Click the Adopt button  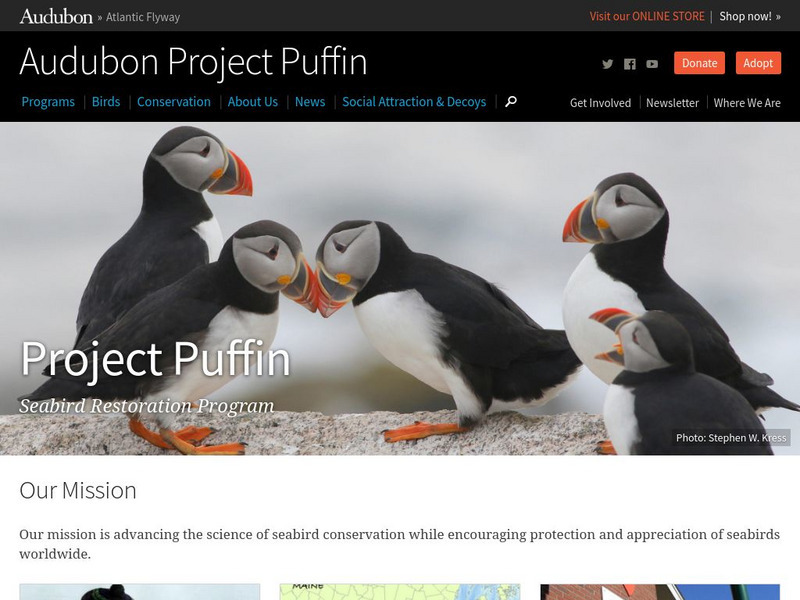(x=758, y=63)
